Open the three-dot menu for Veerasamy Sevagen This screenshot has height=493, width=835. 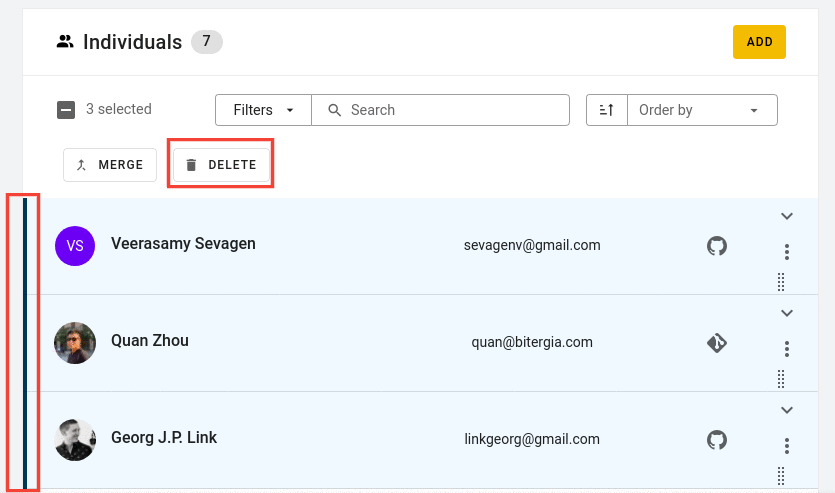(x=787, y=252)
